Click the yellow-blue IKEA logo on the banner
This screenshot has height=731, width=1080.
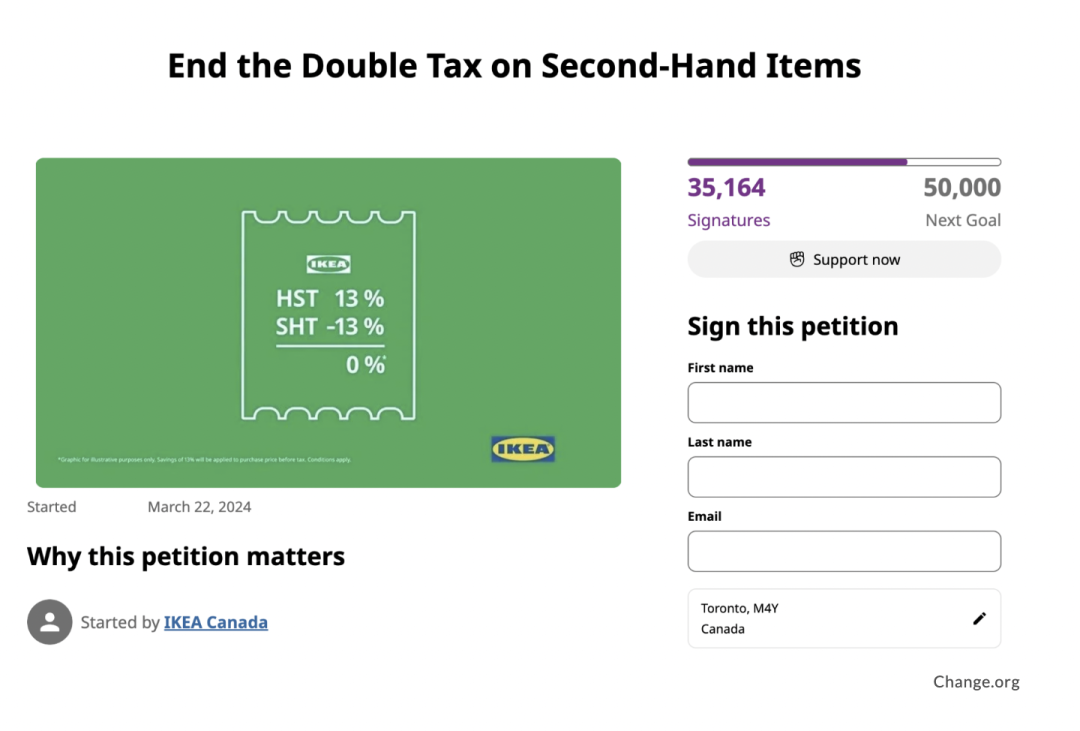[x=523, y=449]
